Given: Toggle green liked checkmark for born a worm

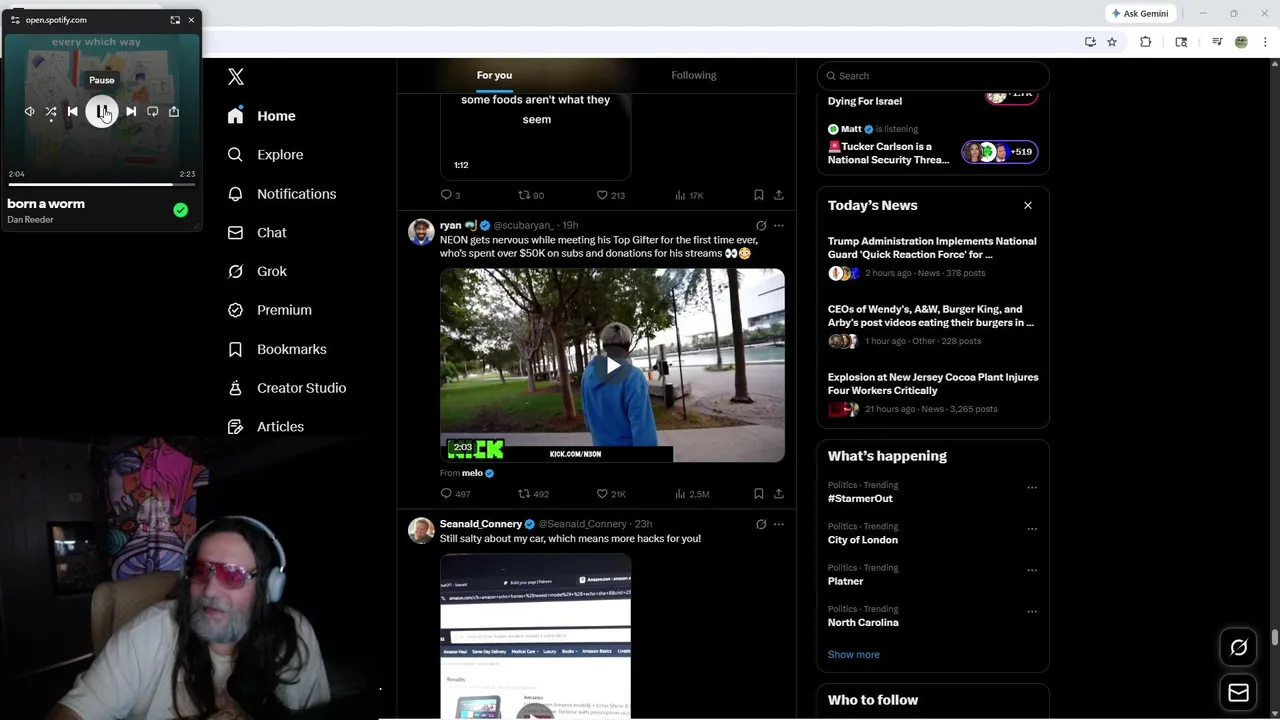Looking at the screenshot, I should [x=180, y=210].
